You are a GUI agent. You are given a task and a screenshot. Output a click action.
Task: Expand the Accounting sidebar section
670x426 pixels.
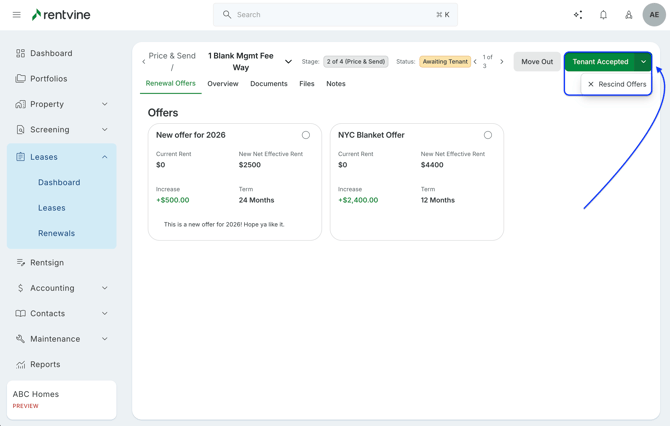(104, 288)
